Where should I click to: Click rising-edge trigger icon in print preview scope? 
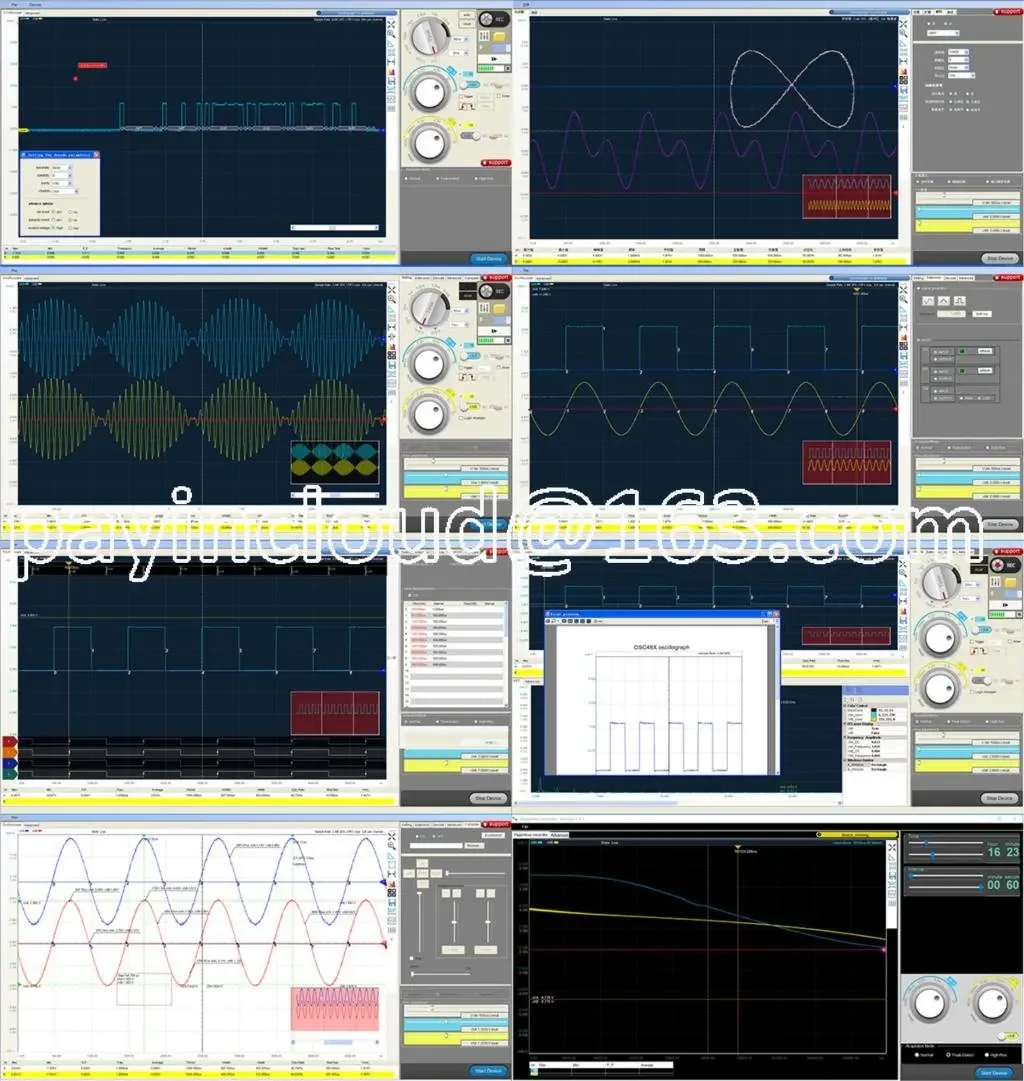tap(975, 650)
